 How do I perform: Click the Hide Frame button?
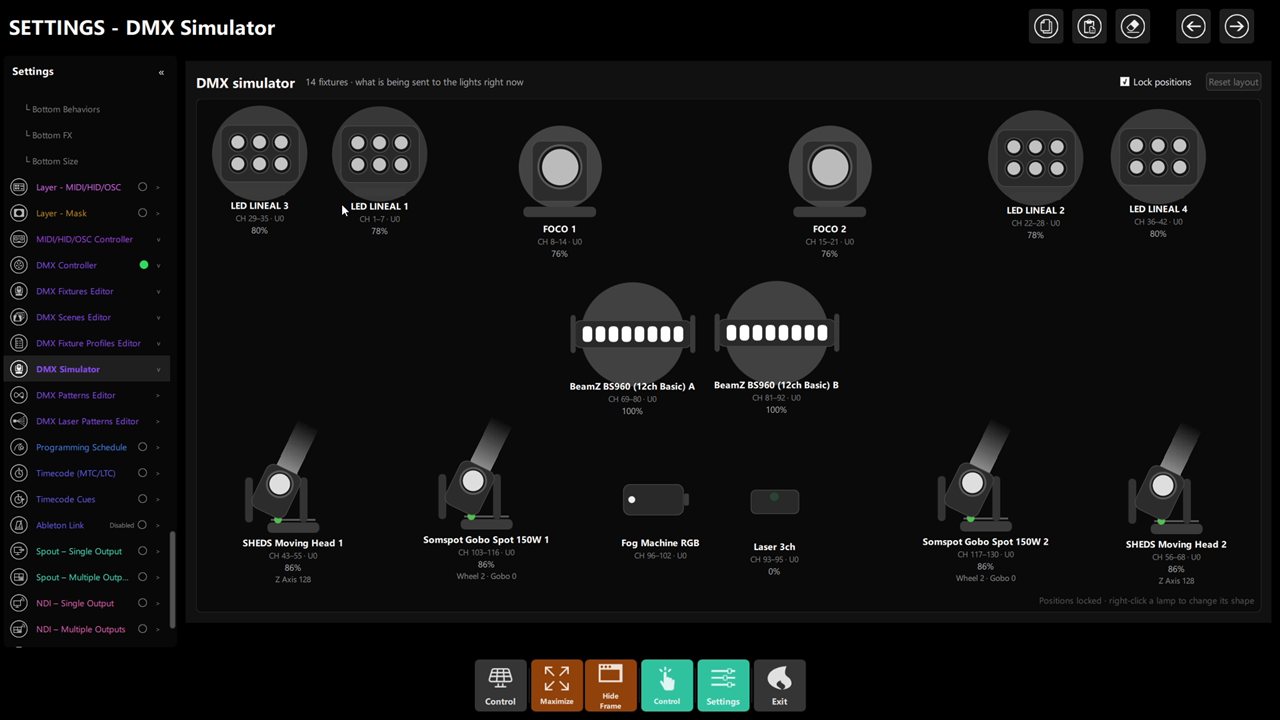[x=610, y=686]
